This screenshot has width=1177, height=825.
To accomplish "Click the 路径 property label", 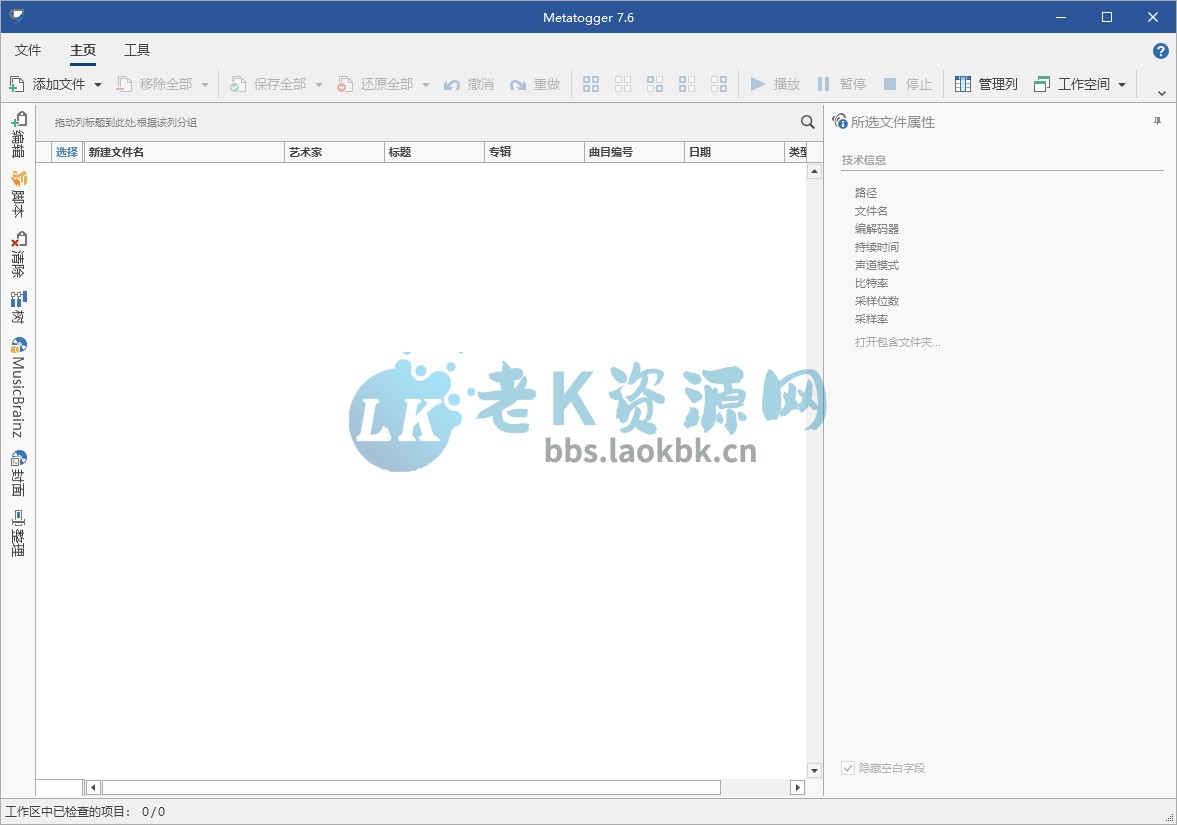I will [x=865, y=193].
